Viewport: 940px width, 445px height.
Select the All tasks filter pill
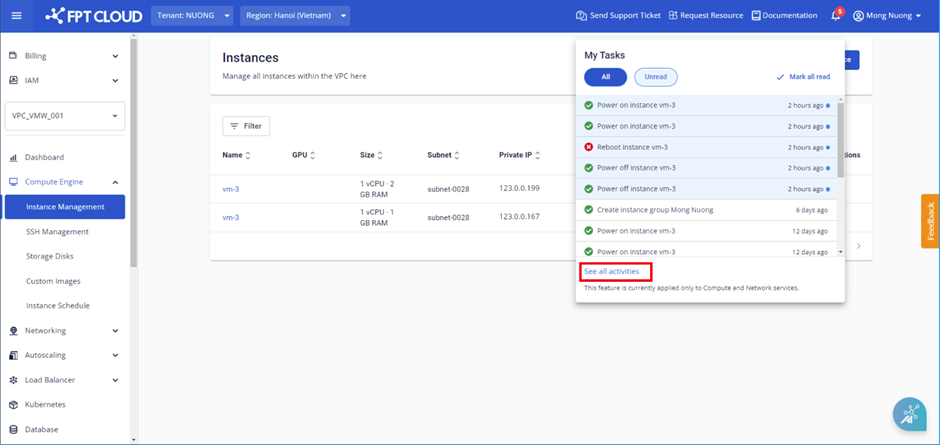click(x=605, y=77)
